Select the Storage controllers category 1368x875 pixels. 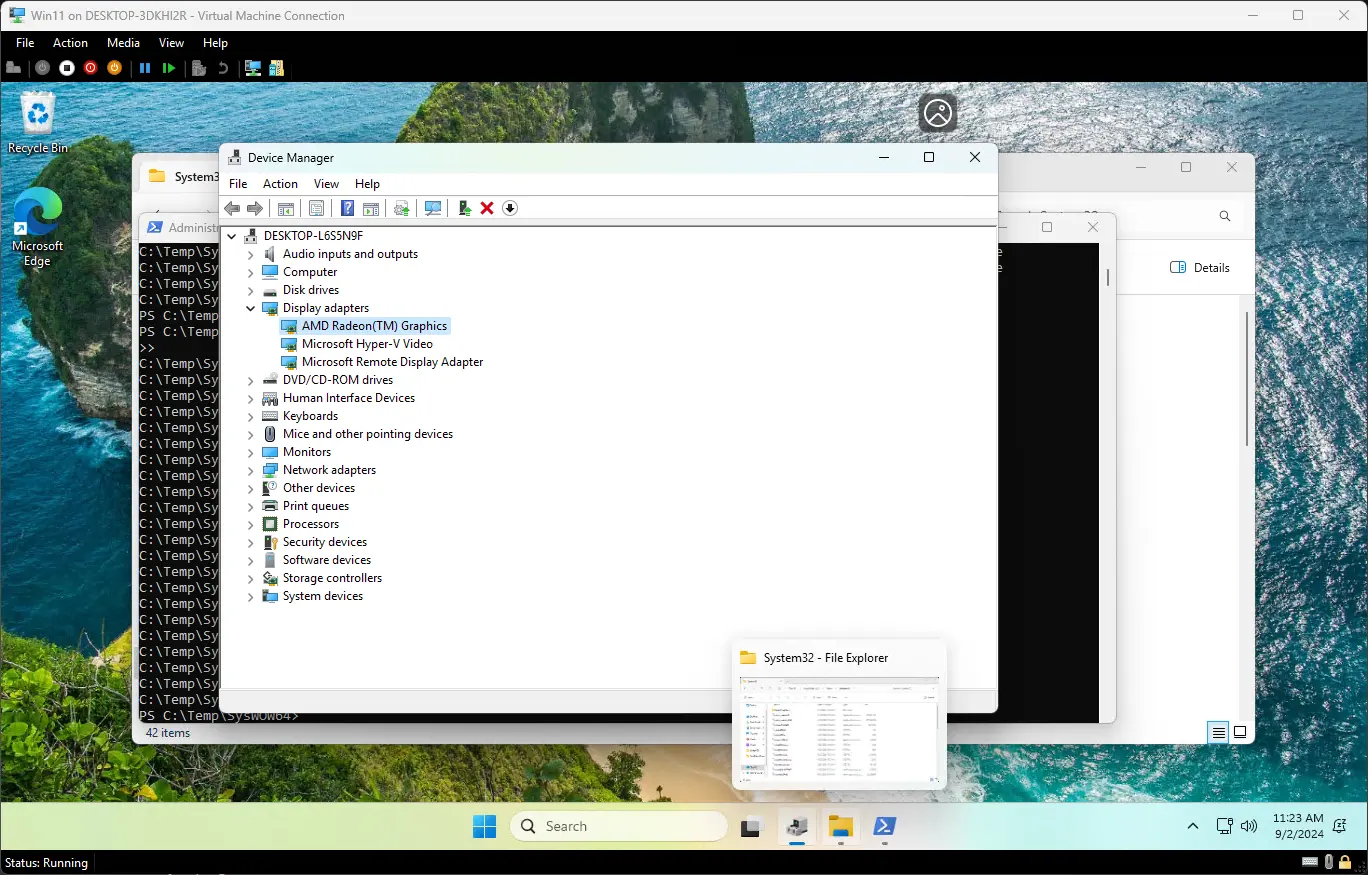coord(332,578)
